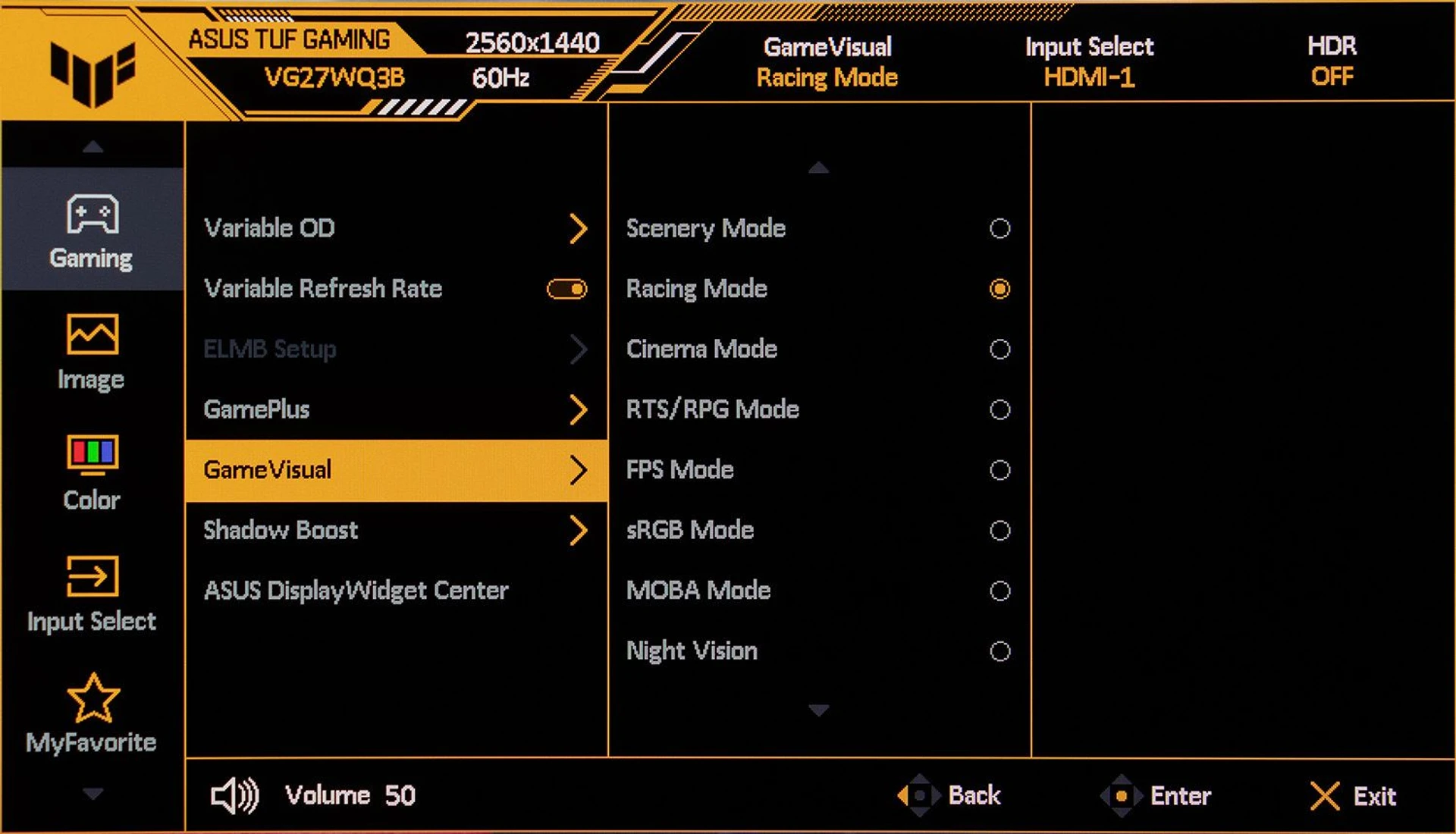
Task: Select the Scenery Mode radio button
Action: [1000, 228]
